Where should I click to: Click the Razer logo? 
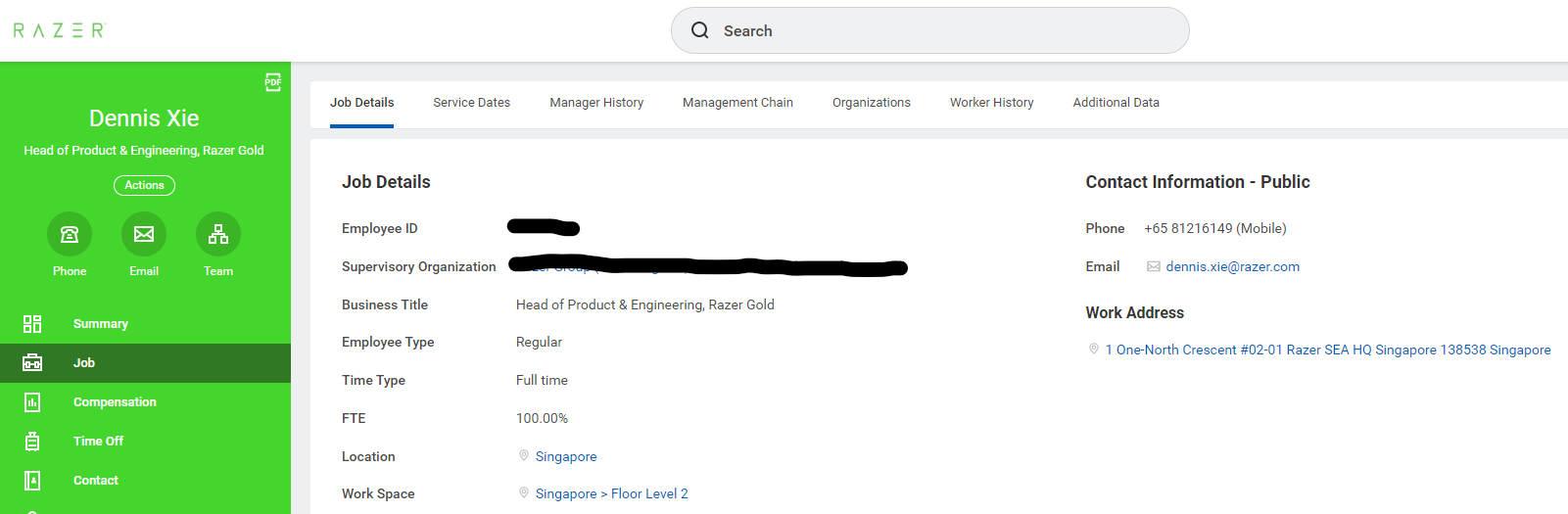point(59,30)
